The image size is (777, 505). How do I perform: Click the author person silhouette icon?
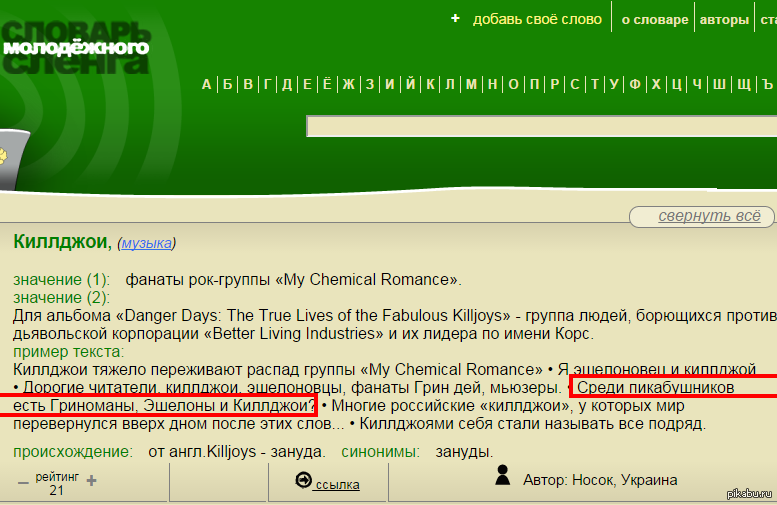point(503,475)
